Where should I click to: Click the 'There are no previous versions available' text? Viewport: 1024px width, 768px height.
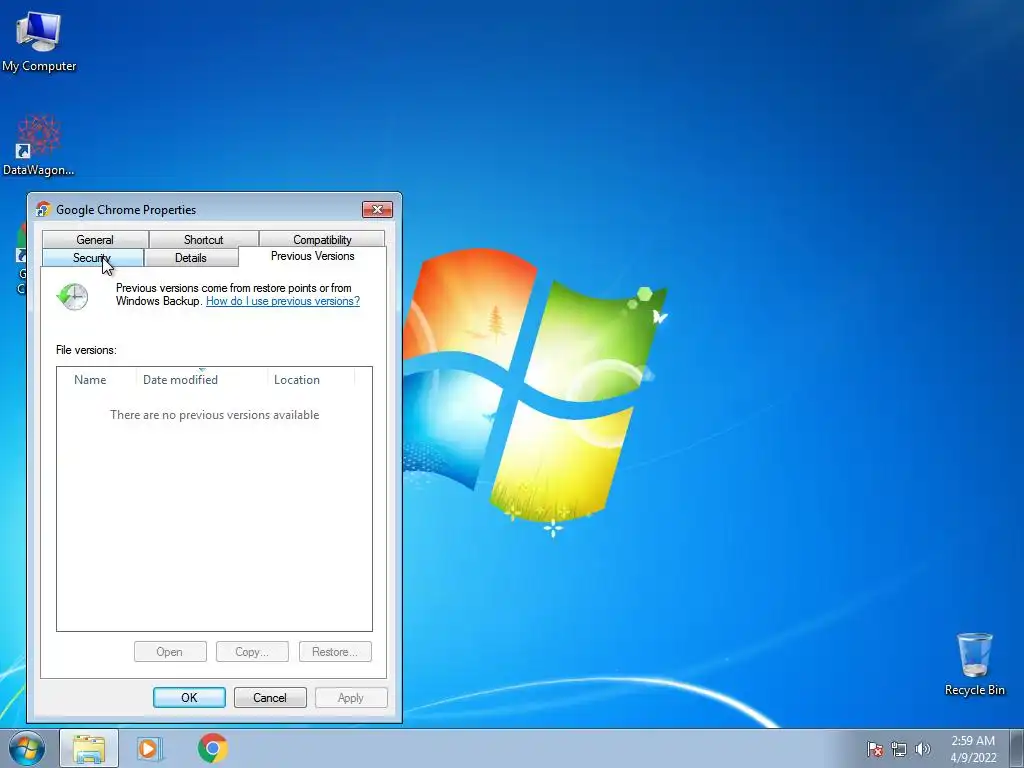coord(214,415)
